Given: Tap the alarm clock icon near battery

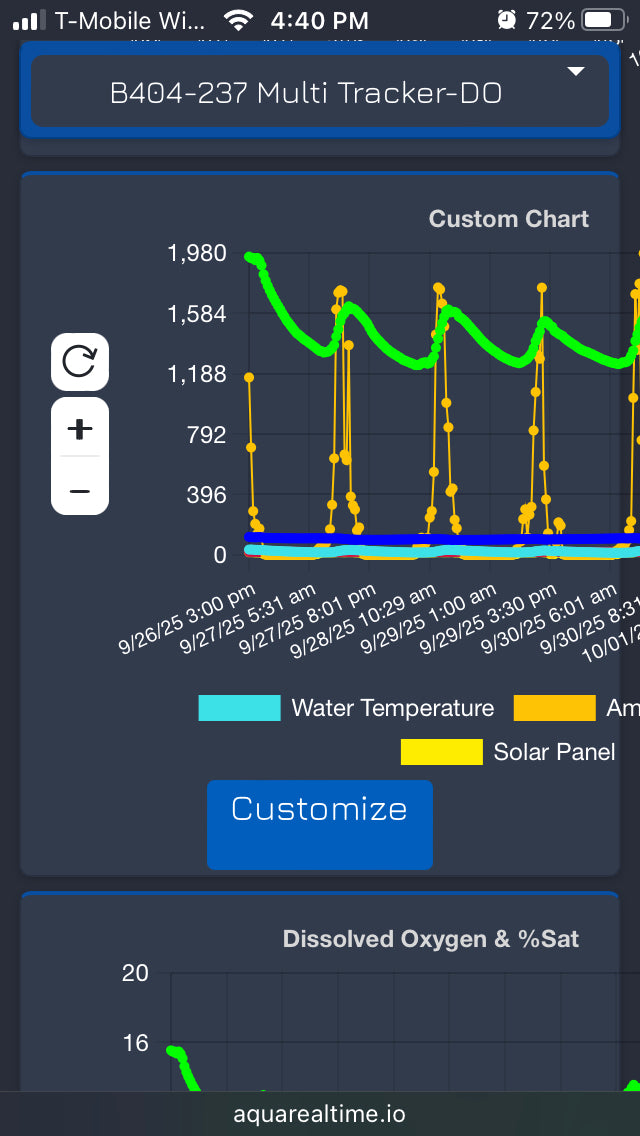Looking at the screenshot, I should pyautogui.click(x=508, y=19).
